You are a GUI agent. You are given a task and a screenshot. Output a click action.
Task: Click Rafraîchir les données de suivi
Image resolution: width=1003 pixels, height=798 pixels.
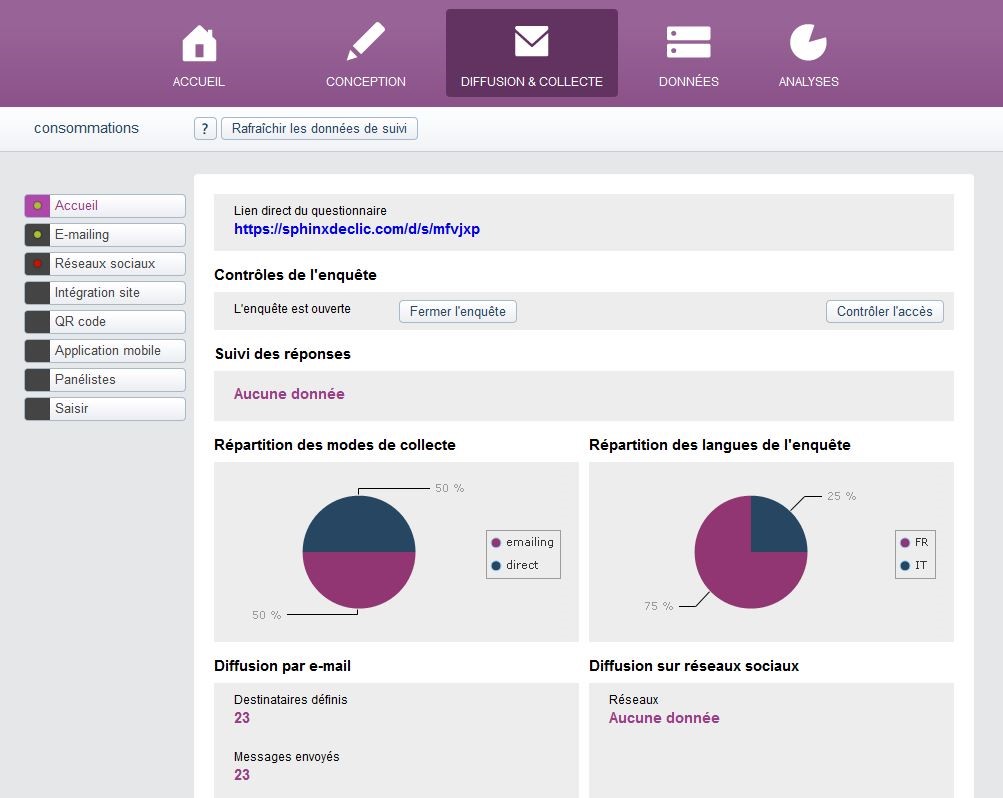(319, 129)
